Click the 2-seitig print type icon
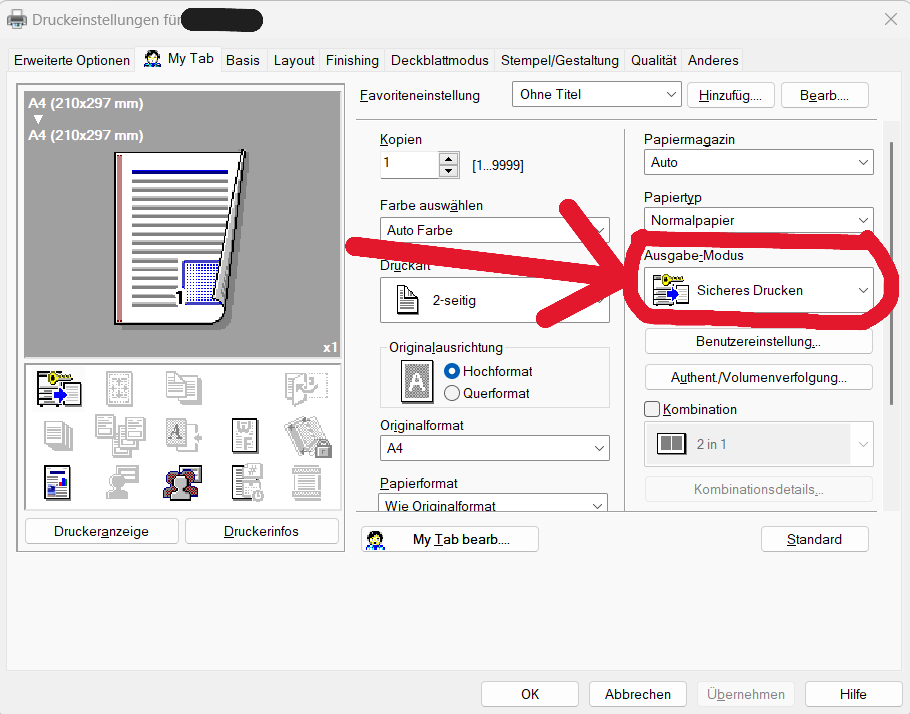910x714 pixels. point(408,300)
